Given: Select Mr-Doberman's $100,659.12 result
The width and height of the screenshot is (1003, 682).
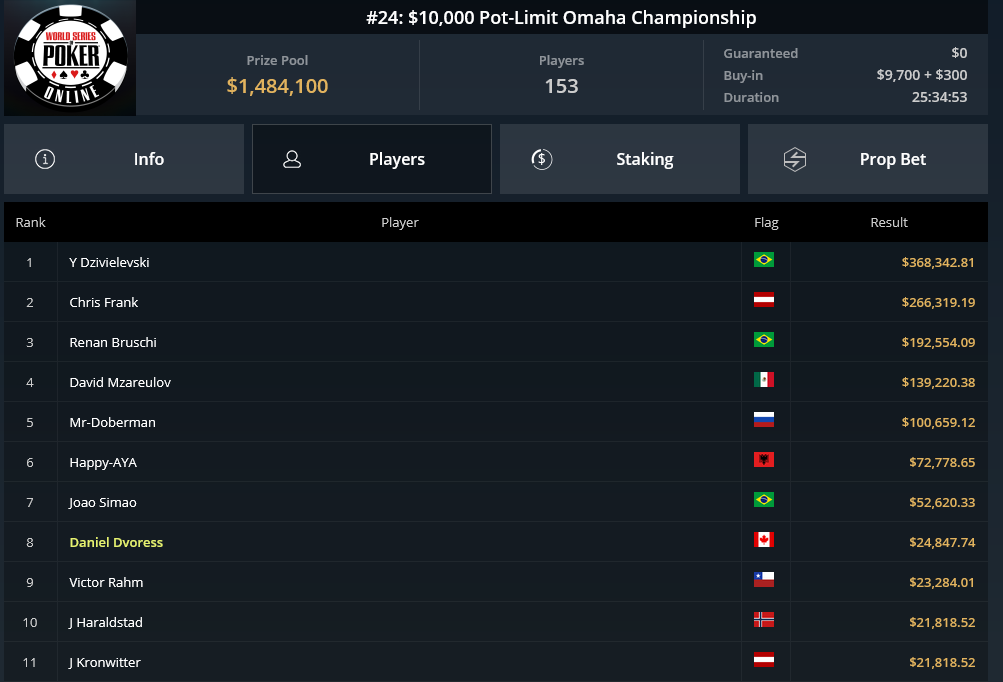Looking at the screenshot, I should (938, 422).
